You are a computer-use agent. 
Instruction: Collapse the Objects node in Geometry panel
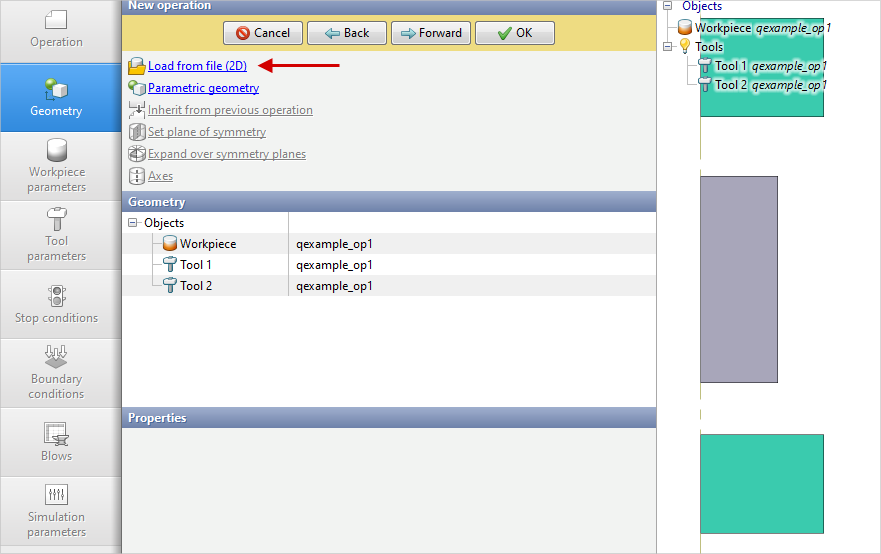coord(133,223)
